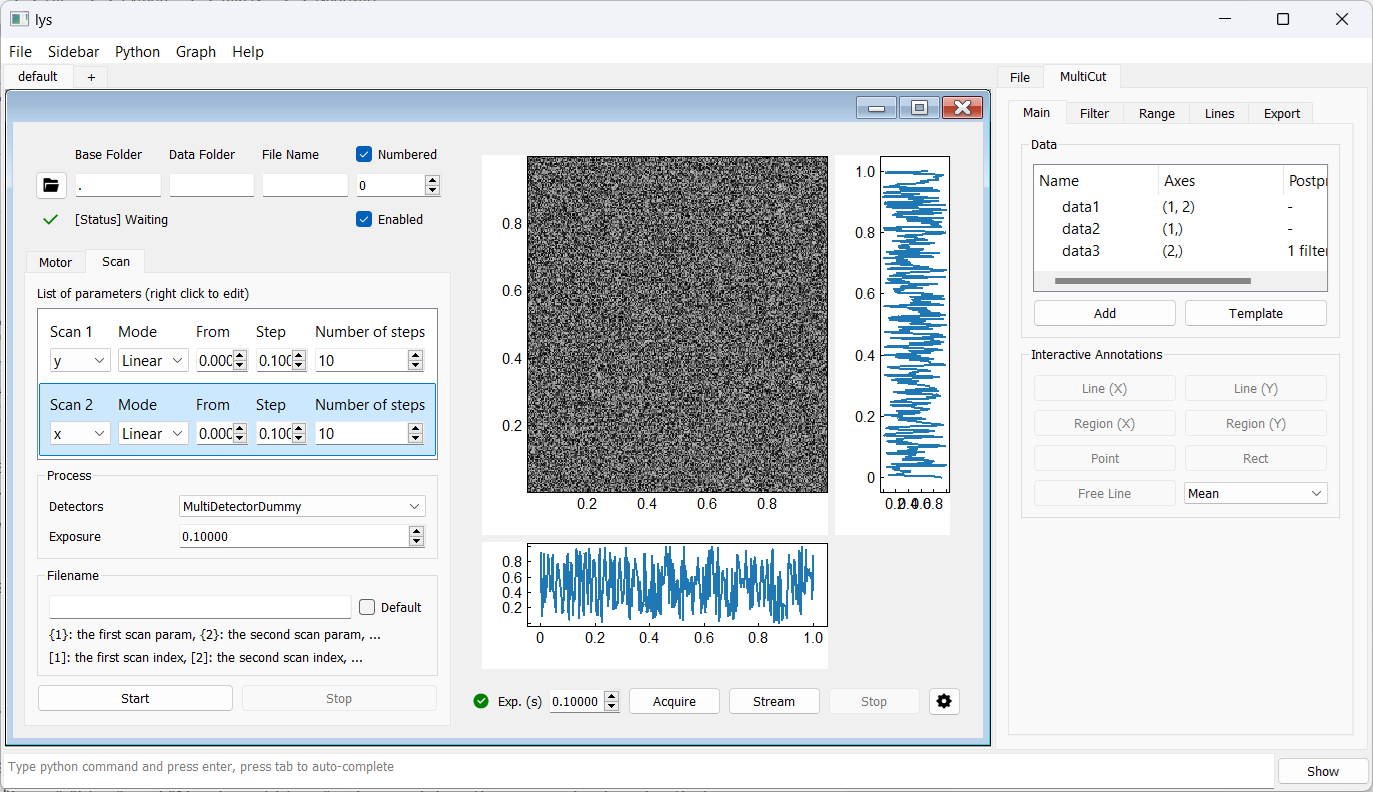
Task: Click the Start scan button
Action: tap(135, 699)
